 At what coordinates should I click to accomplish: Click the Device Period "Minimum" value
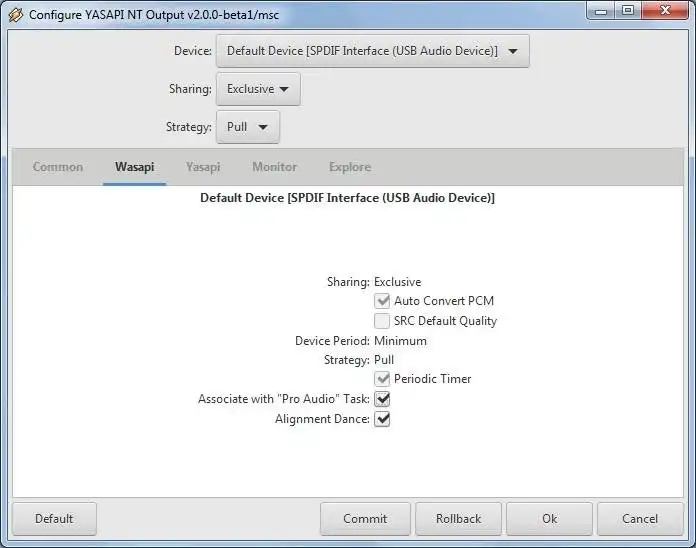coord(400,341)
